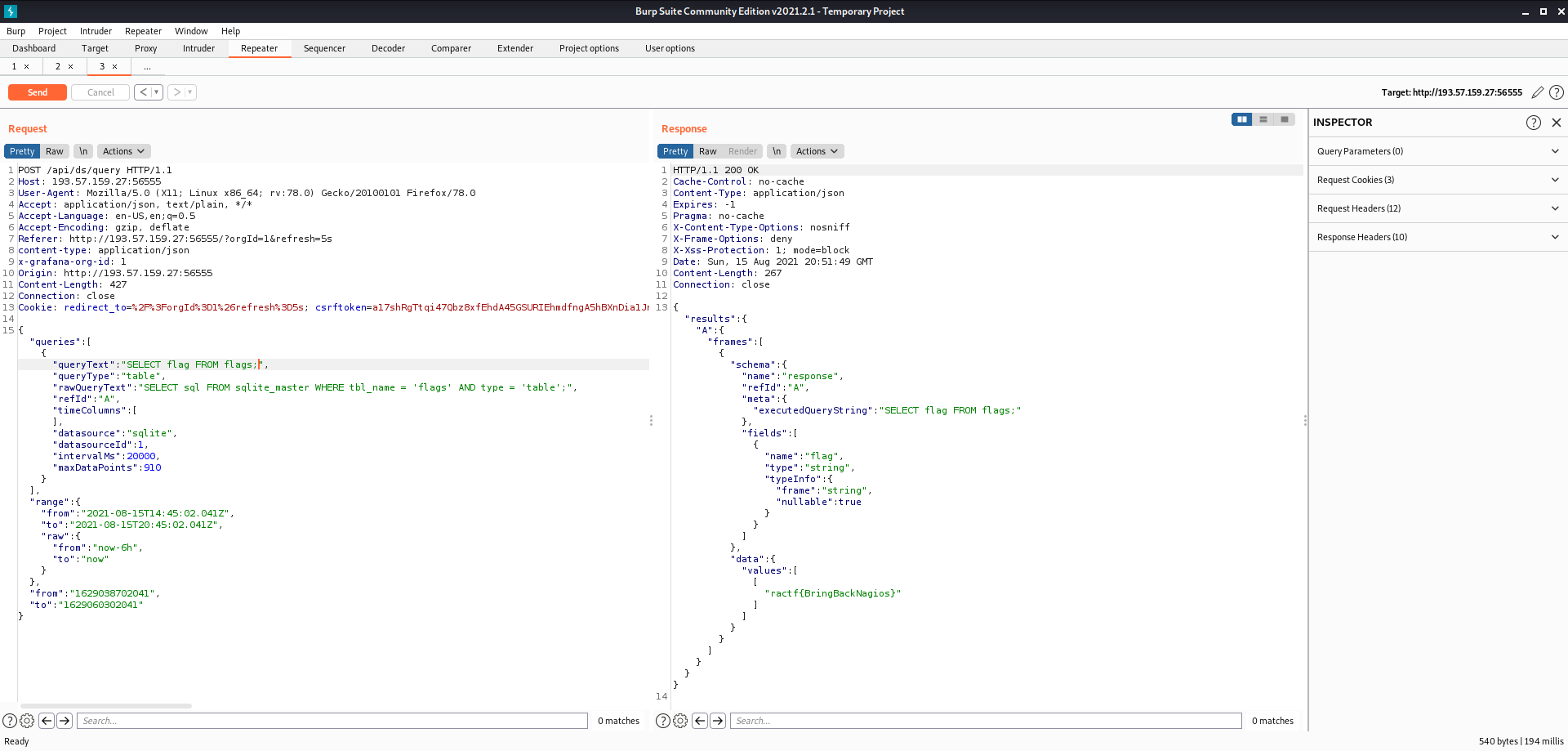Go to next match in response search
This screenshot has height=751, width=1568.
point(718,721)
